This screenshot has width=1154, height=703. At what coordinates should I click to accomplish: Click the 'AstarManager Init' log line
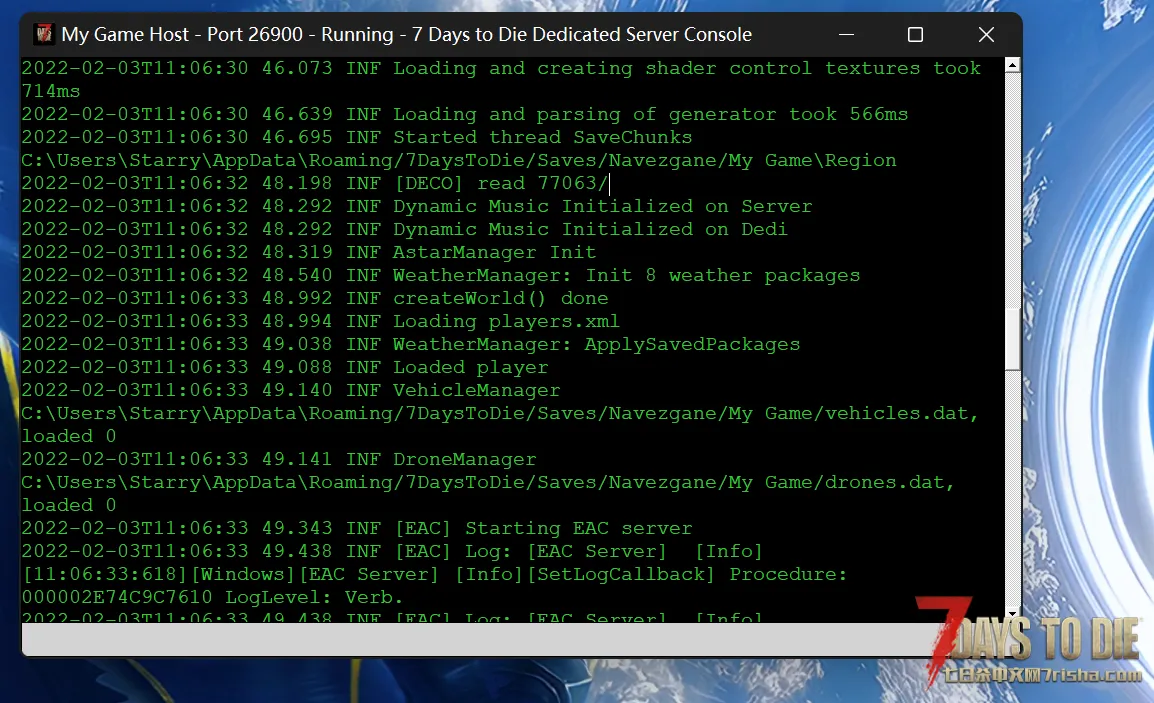[308, 252]
